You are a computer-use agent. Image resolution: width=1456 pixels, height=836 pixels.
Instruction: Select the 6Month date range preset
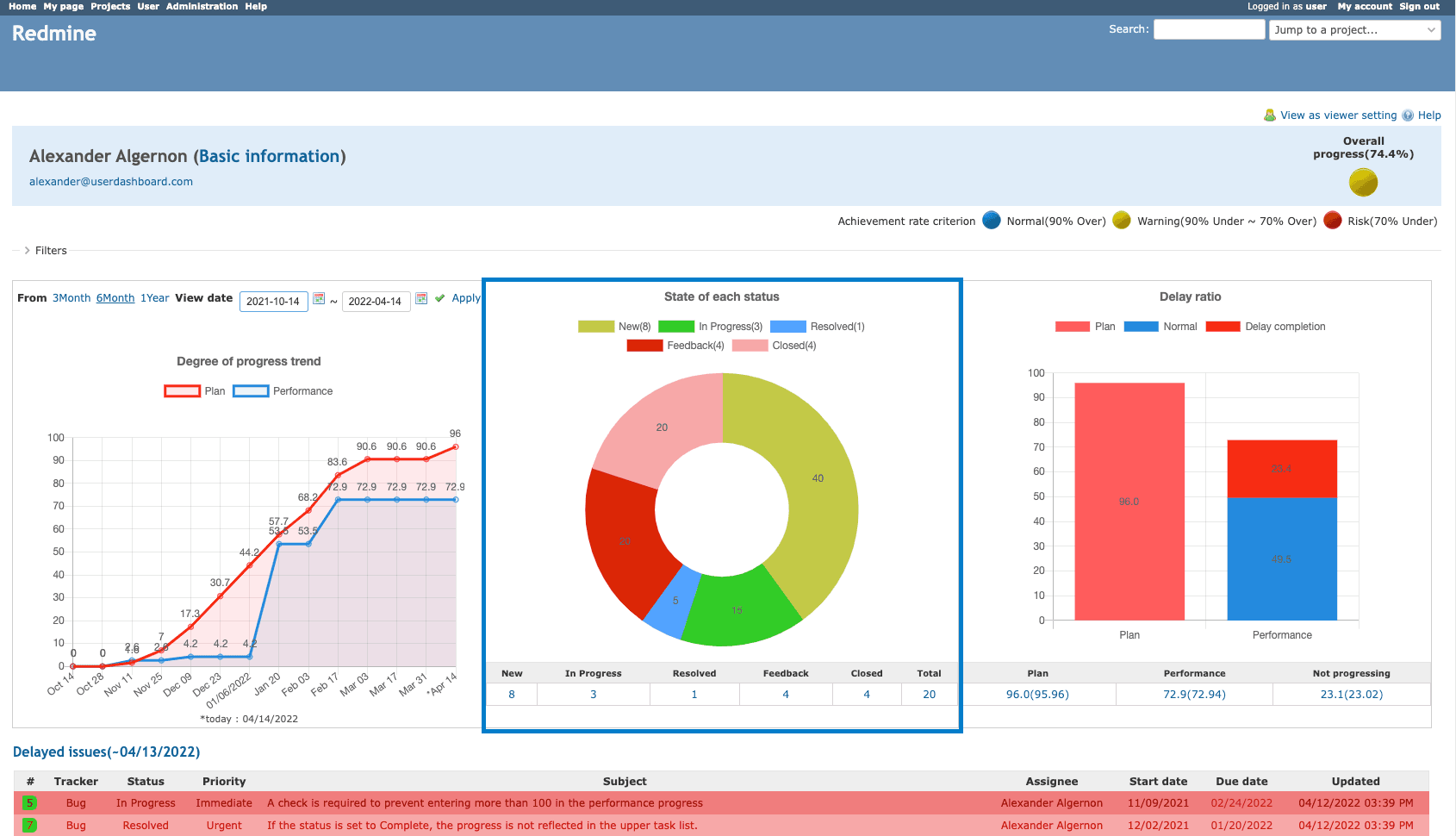115,298
